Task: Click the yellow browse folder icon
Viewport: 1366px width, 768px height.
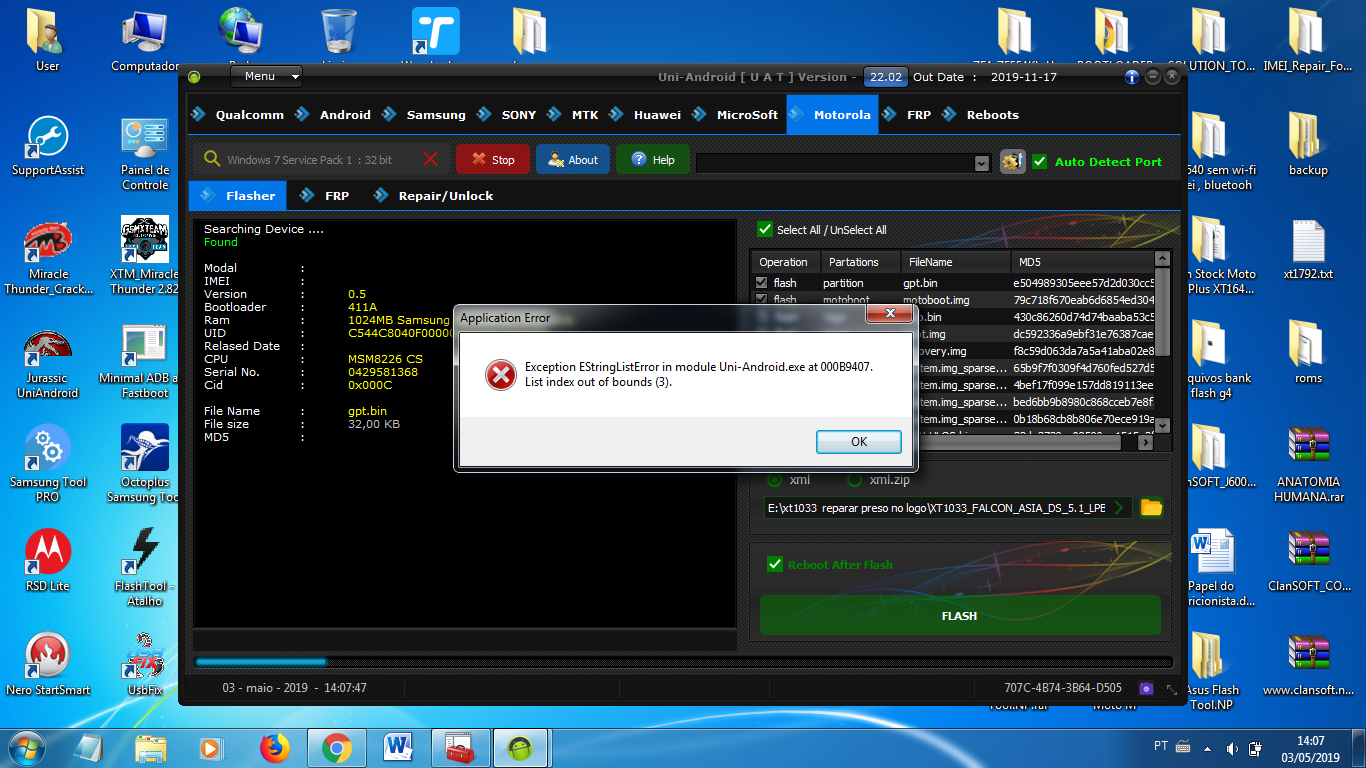Action: point(1151,507)
